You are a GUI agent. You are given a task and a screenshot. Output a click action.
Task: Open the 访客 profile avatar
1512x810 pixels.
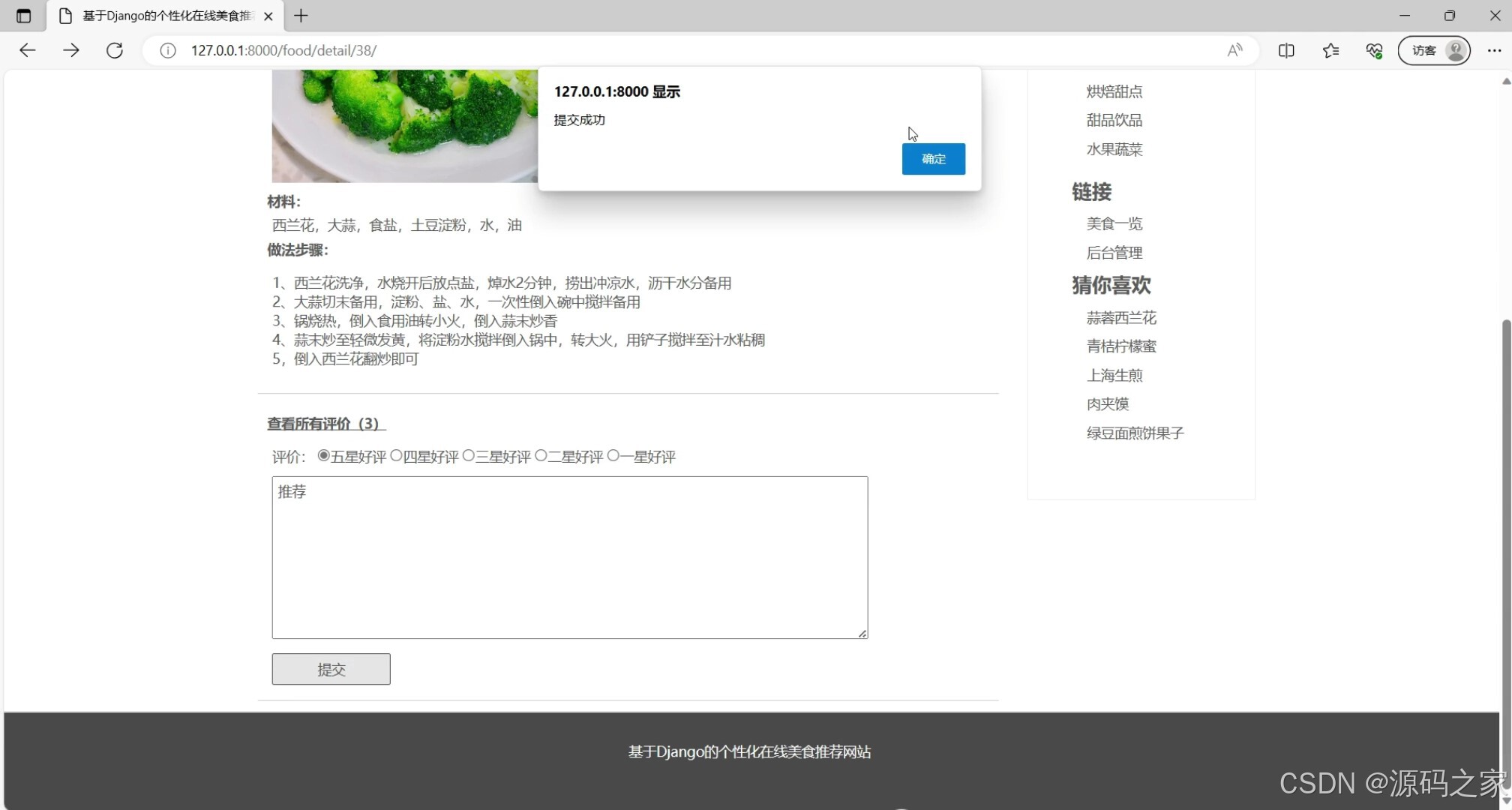(1433, 50)
